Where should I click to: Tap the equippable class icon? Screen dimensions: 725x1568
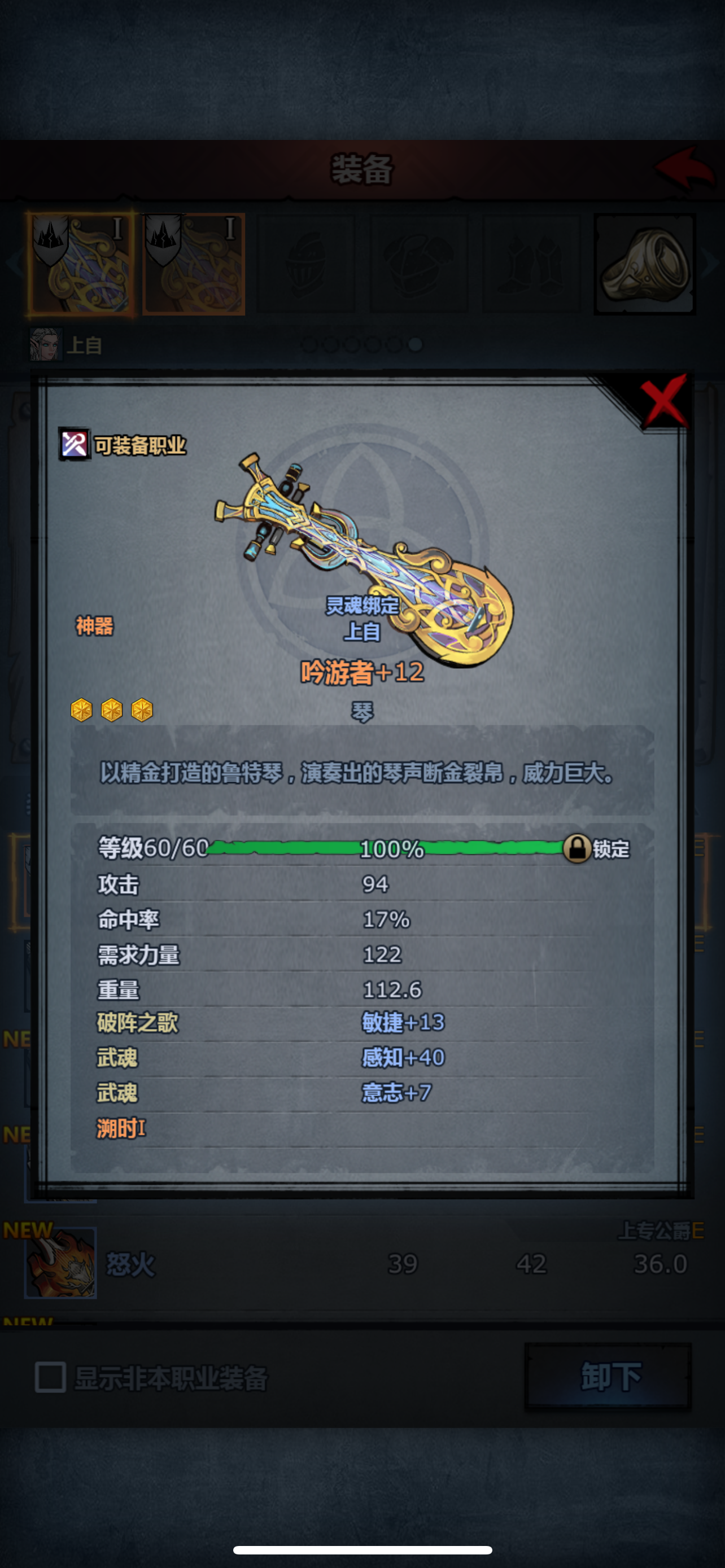[75, 444]
